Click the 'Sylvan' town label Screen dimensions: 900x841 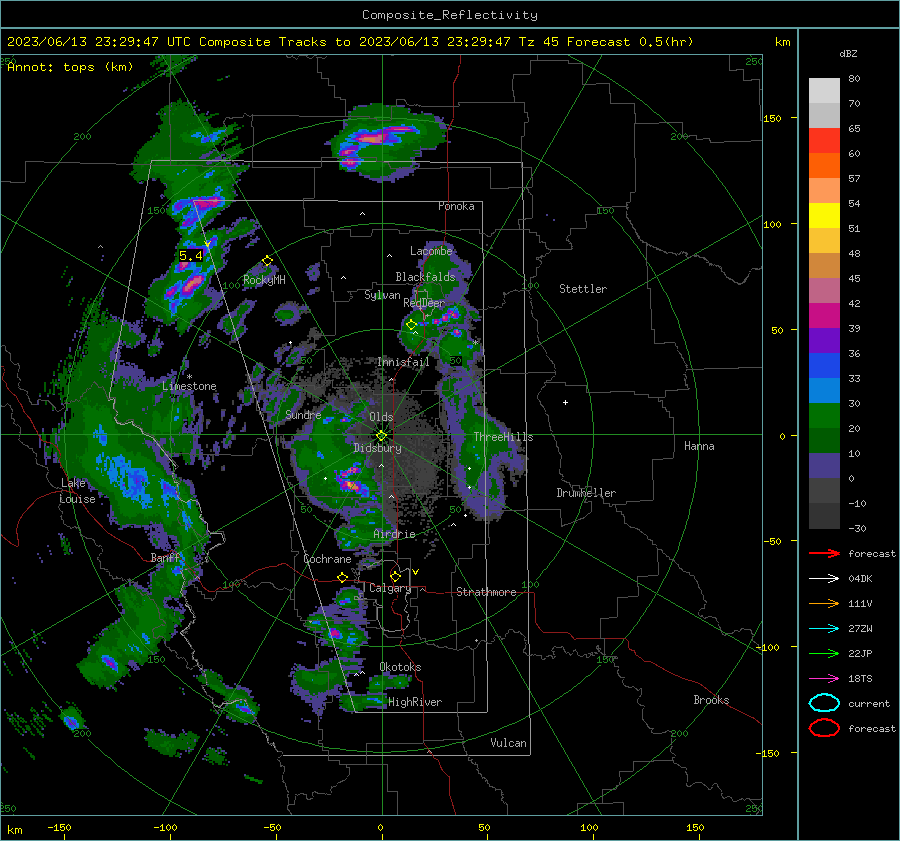pyautogui.click(x=382, y=295)
